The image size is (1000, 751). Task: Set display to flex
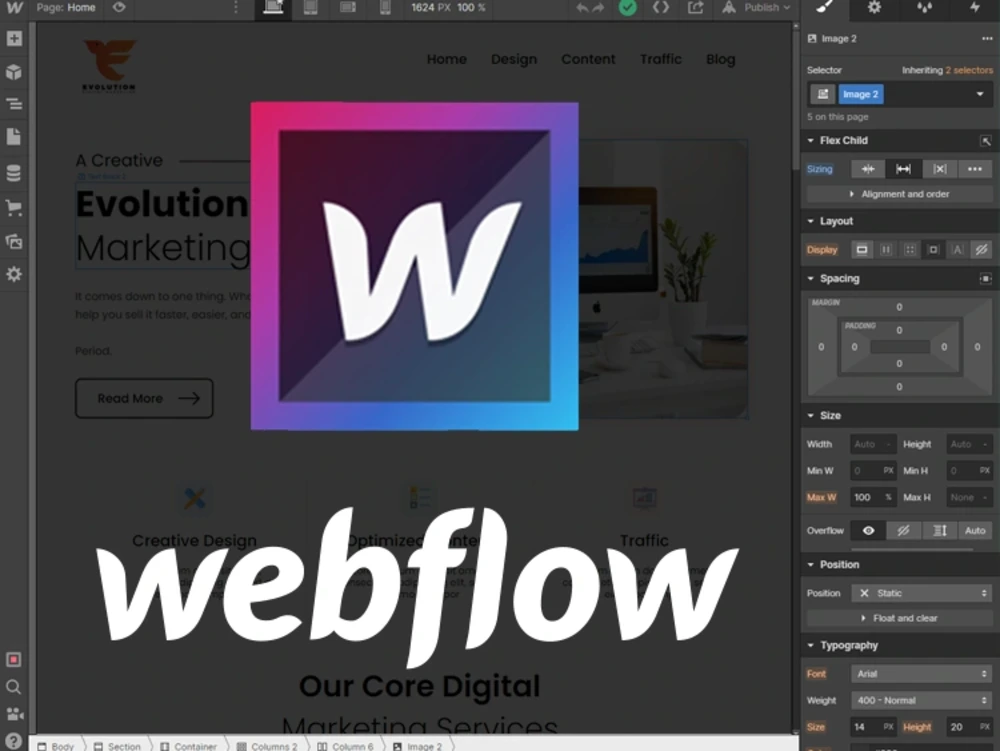(886, 250)
